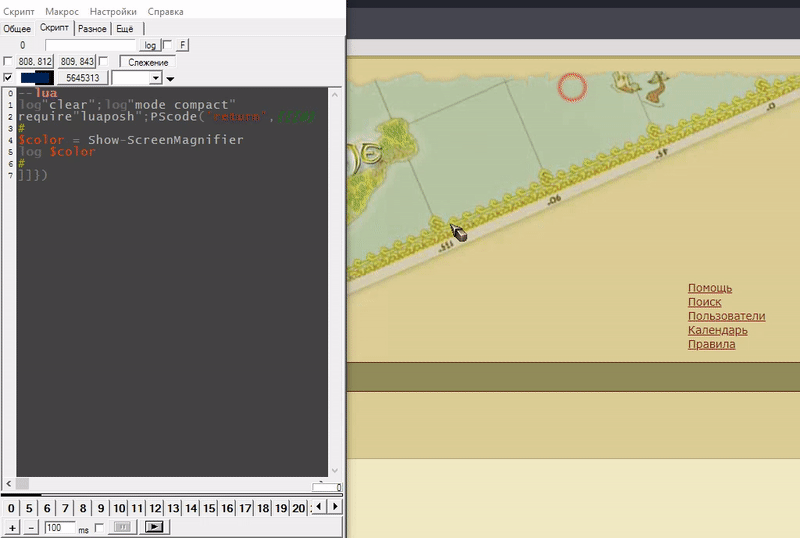Open the Пользователи link
The height and width of the screenshot is (538, 800).
726,316
